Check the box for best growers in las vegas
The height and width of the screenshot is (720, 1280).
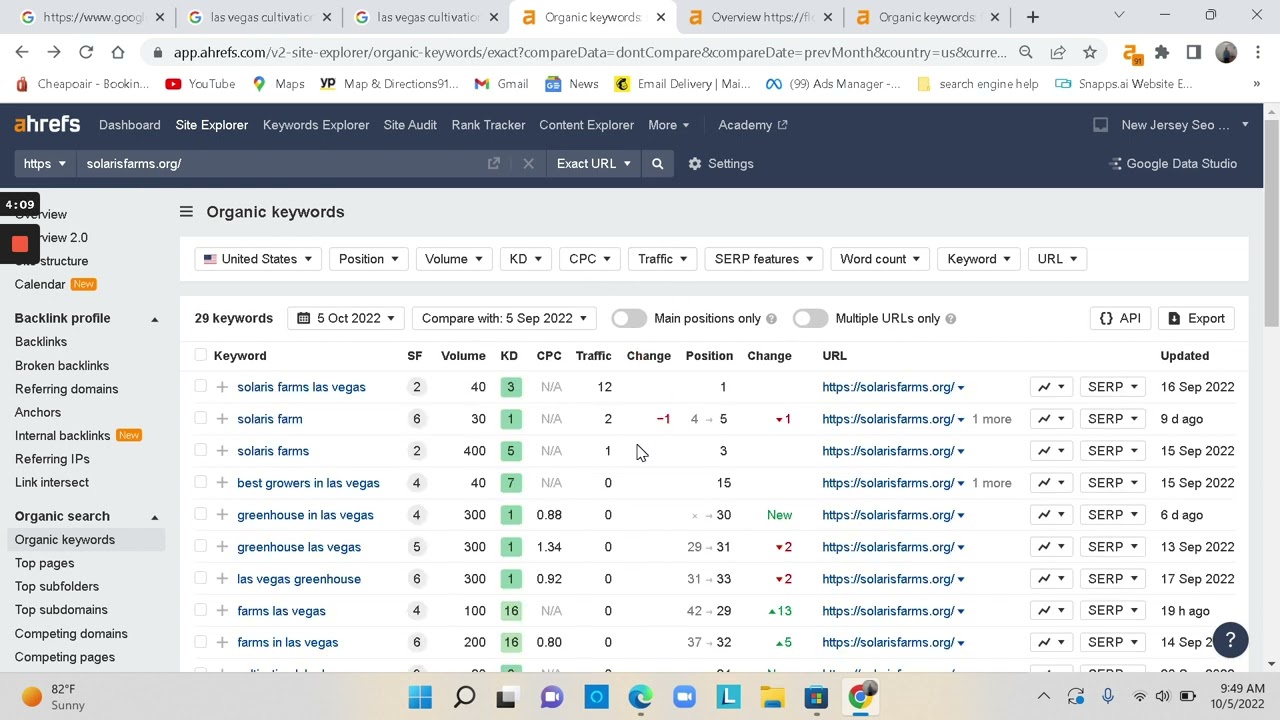(201, 483)
